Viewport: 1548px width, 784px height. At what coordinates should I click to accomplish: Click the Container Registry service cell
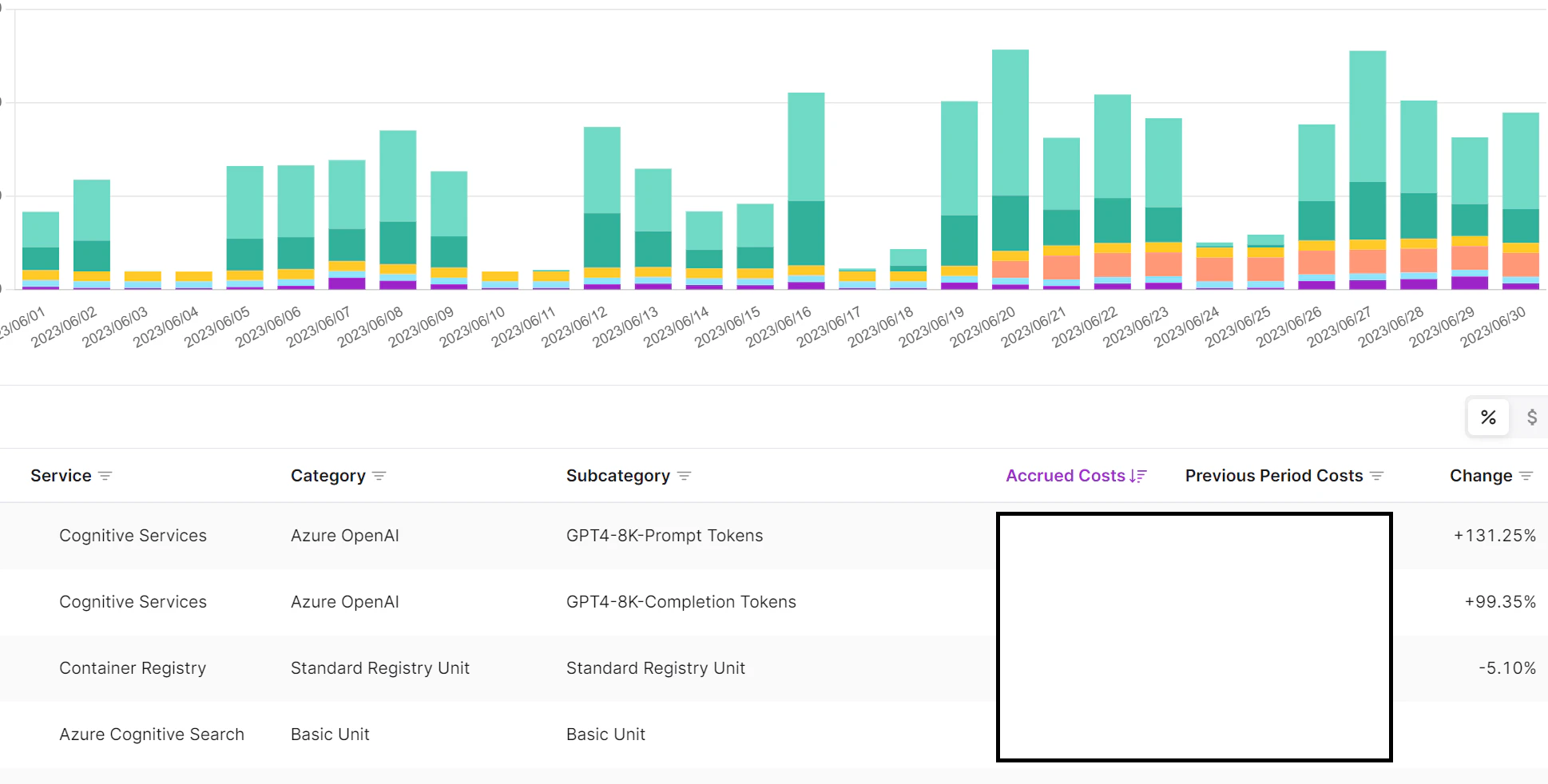[x=133, y=668]
